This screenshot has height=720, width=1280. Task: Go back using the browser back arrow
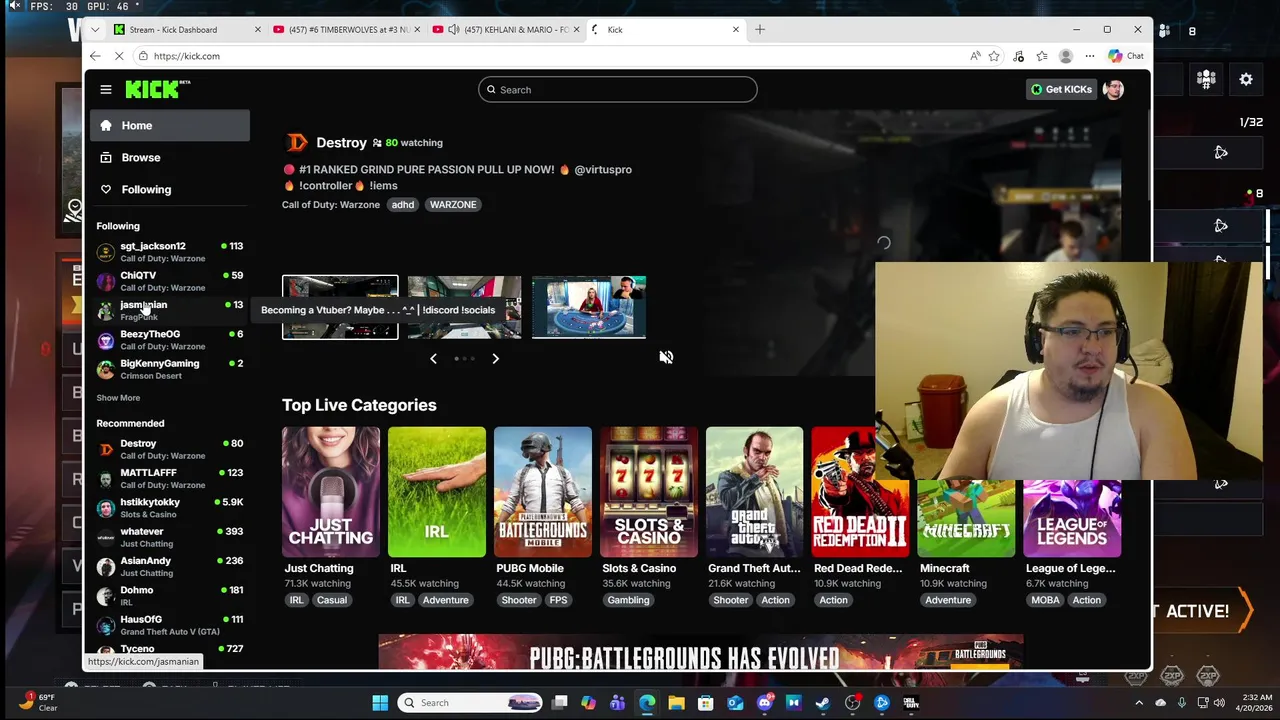pyautogui.click(x=95, y=56)
